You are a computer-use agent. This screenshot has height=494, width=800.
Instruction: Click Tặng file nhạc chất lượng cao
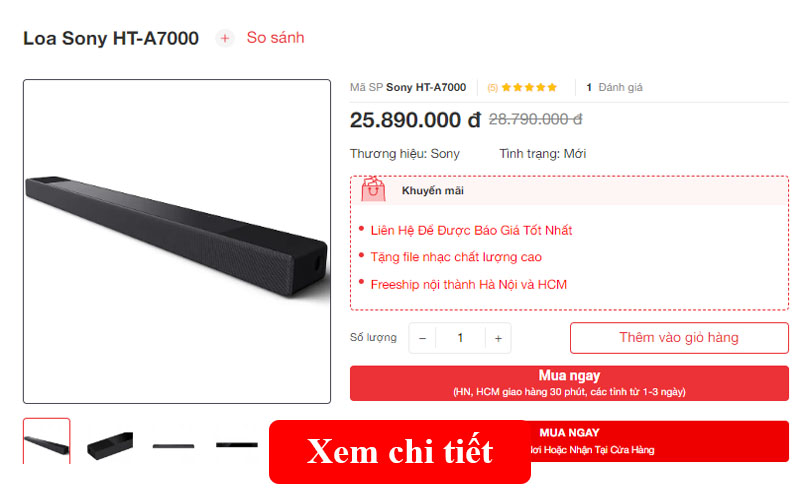coord(456,257)
